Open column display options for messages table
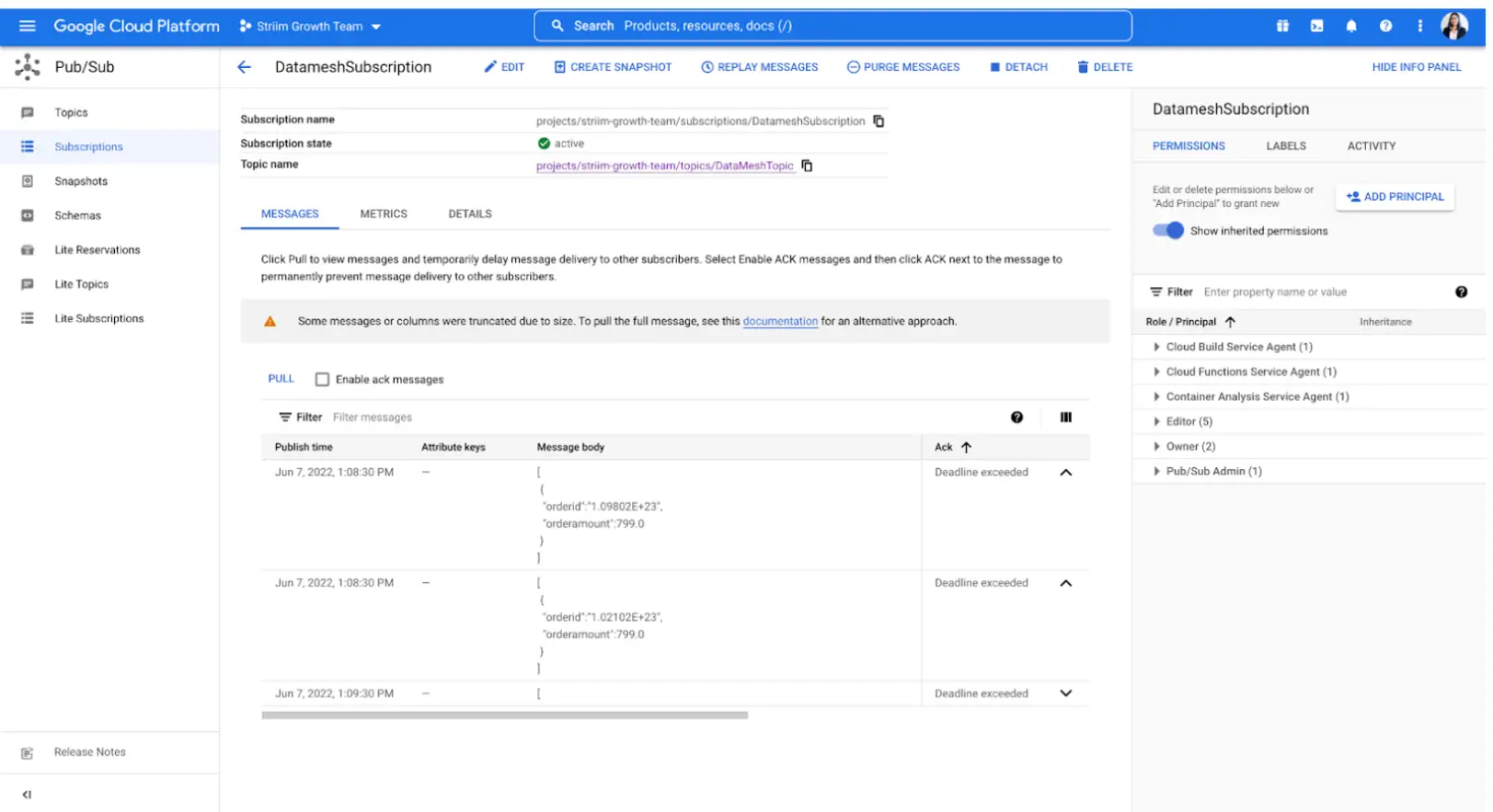Screen dimensions: 1493x812 click(x=1065, y=417)
